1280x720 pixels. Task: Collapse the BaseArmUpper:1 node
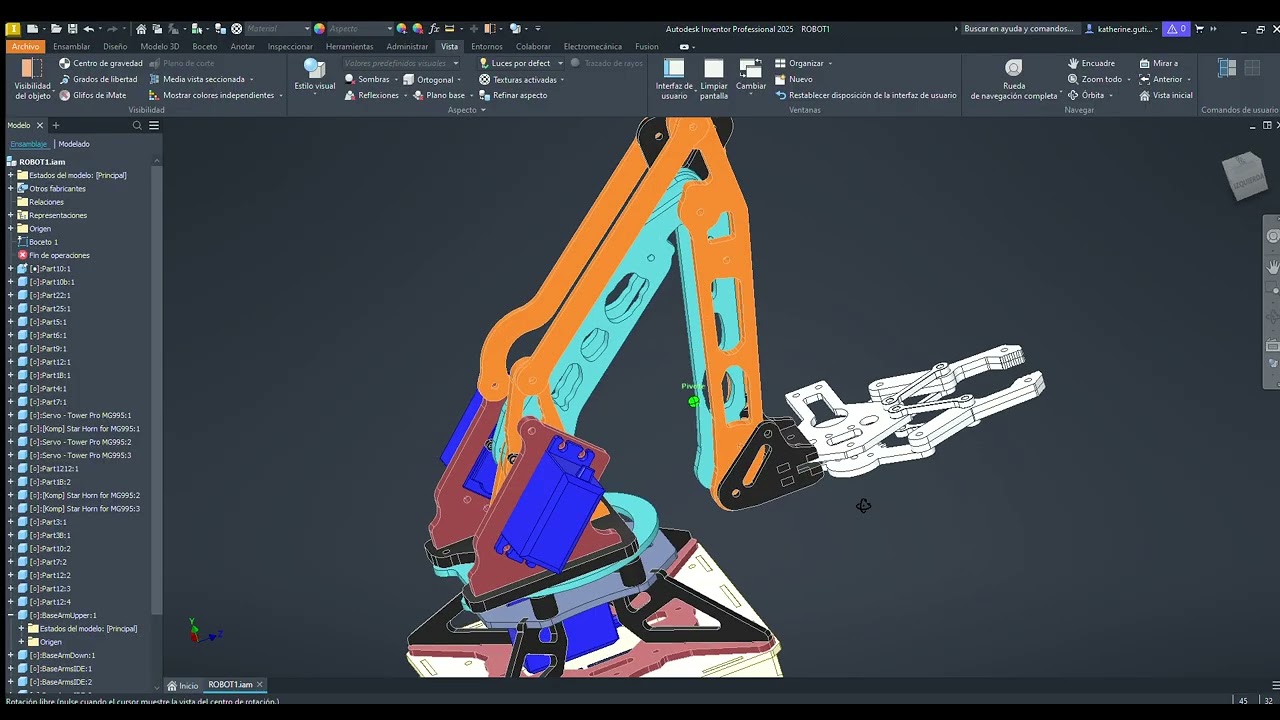pyautogui.click(x=11, y=615)
